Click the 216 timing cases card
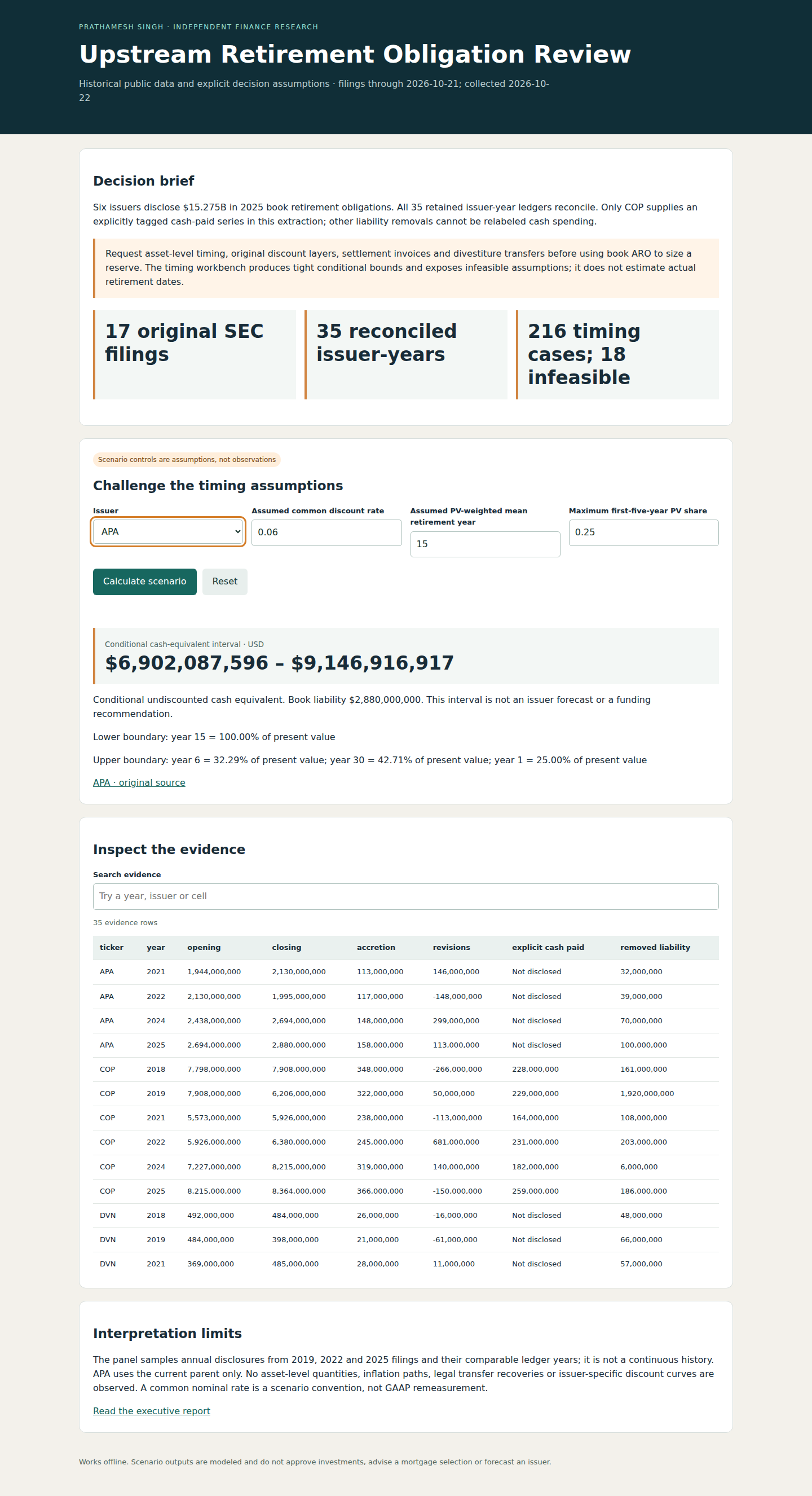Image resolution: width=812 pixels, height=1496 pixels. 617,354
